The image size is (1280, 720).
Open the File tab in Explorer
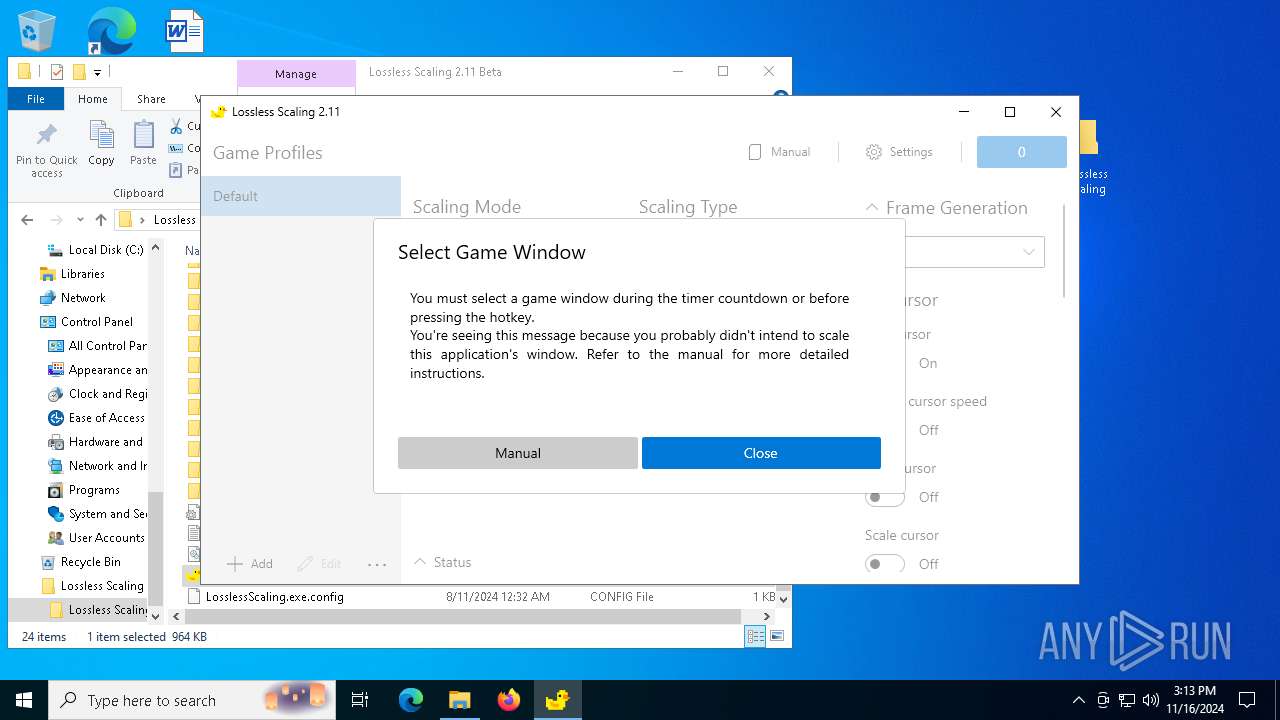(x=36, y=99)
